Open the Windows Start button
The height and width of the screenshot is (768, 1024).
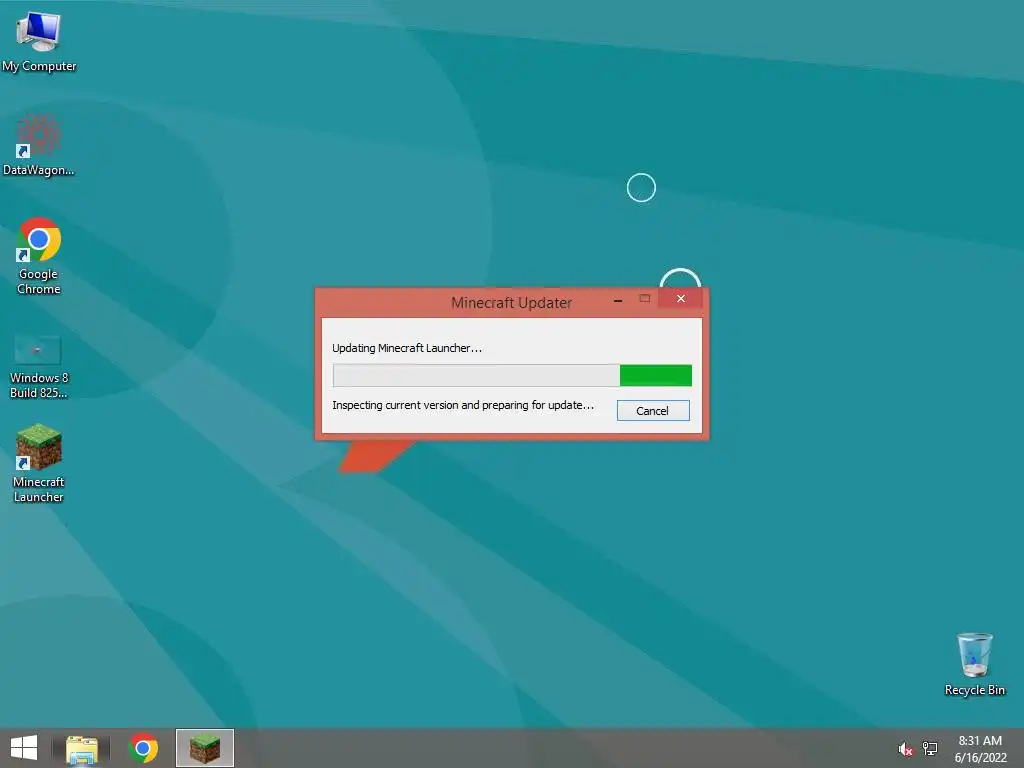click(24, 748)
